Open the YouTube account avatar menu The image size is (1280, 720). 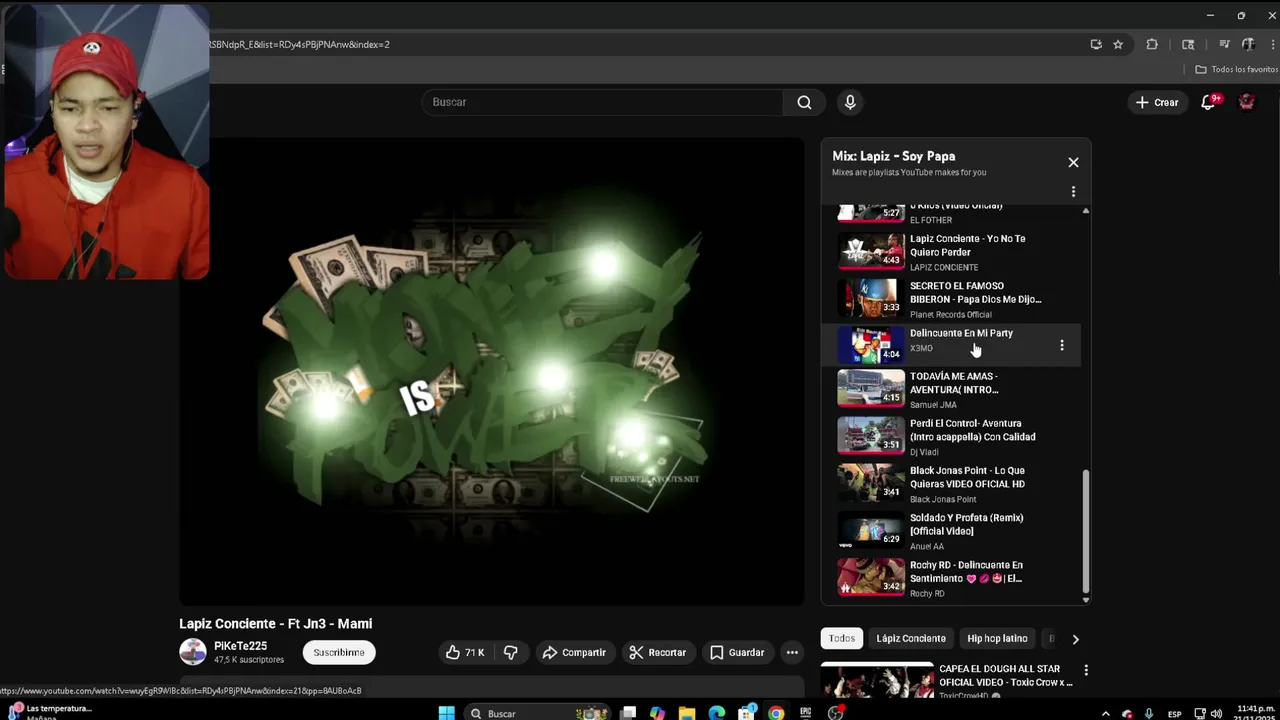1247,102
